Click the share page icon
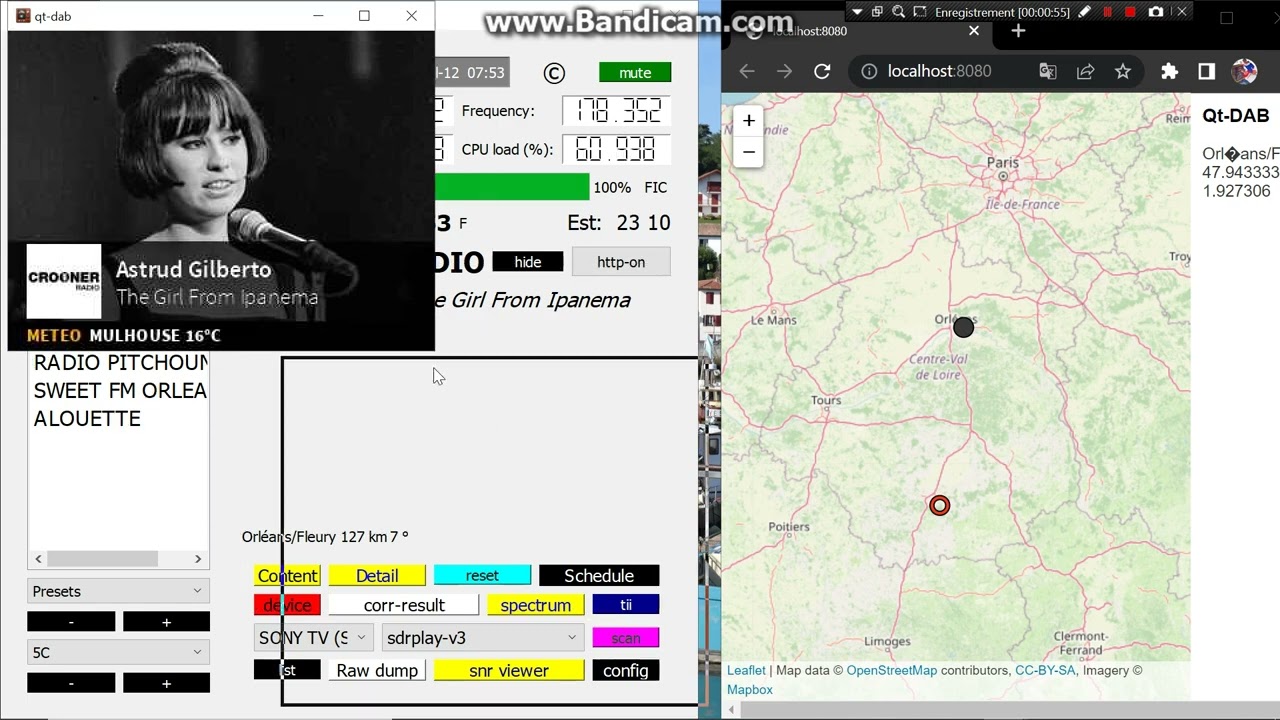 tap(1085, 71)
